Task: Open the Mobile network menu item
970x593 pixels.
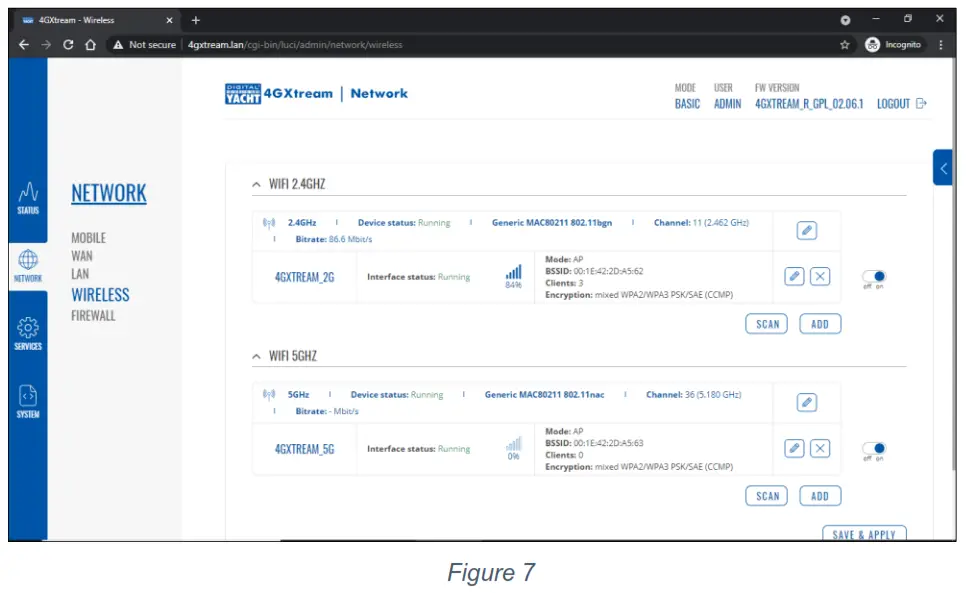Action: point(88,238)
